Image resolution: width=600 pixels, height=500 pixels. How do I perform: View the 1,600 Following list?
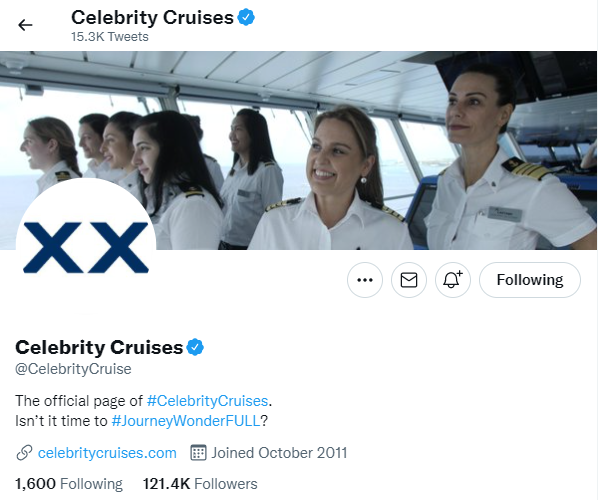coord(69,484)
